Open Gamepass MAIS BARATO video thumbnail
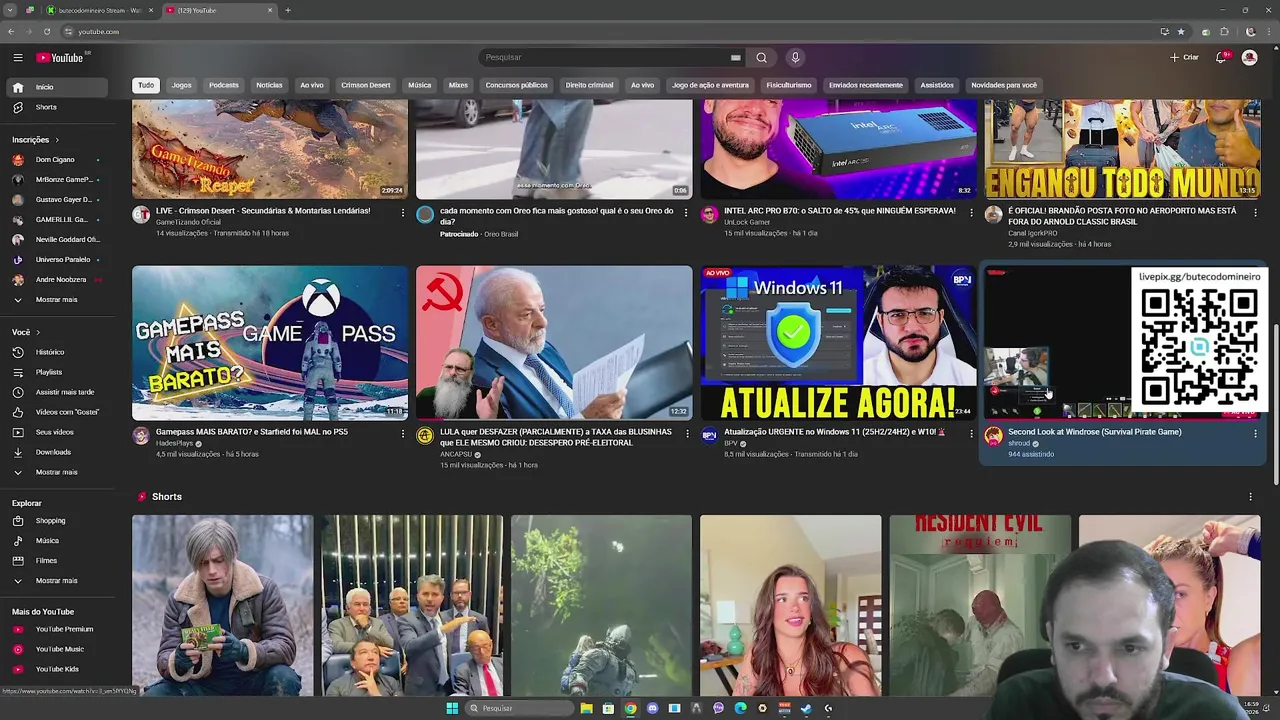The image size is (1280, 720). pyautogui.click(x=270, y=343)
